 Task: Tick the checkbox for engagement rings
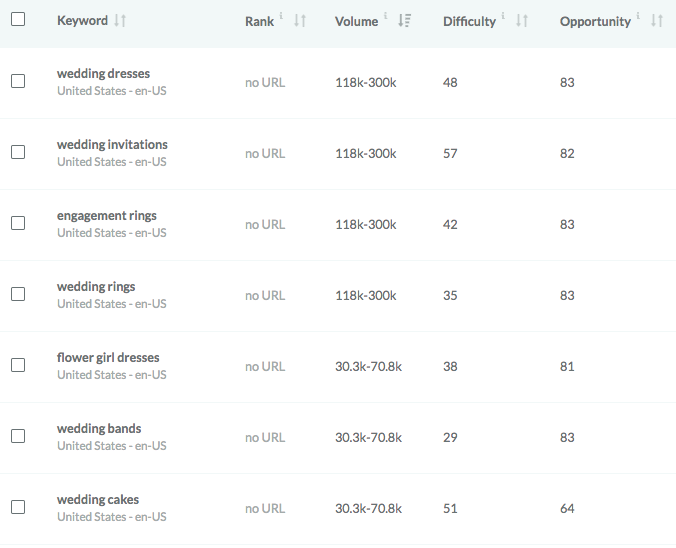(x=18, y=224)
